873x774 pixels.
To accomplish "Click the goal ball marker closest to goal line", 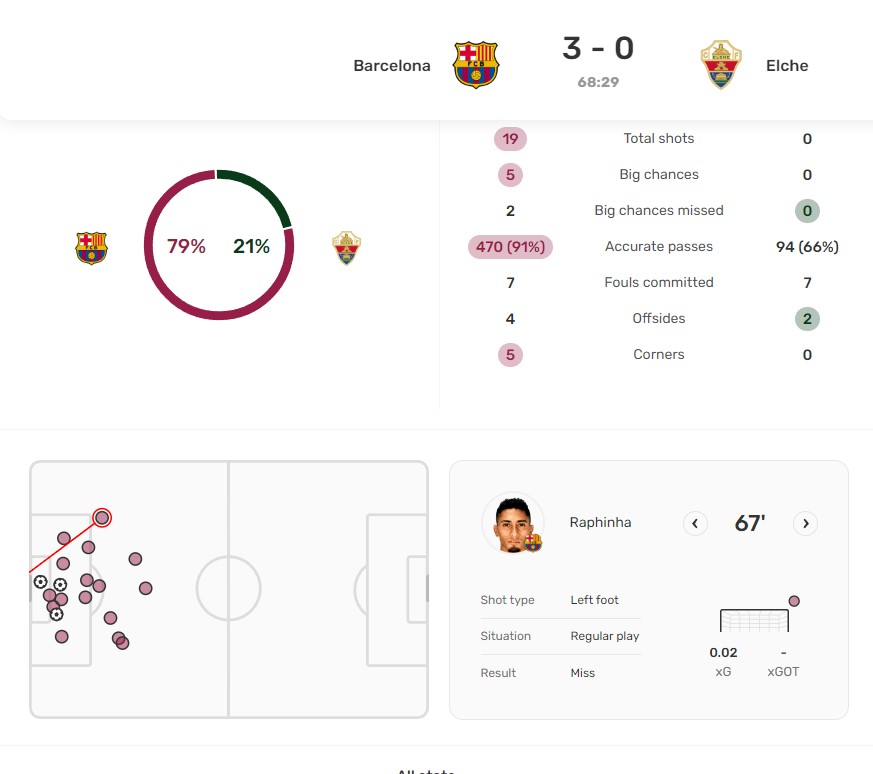I will point(40,582).
